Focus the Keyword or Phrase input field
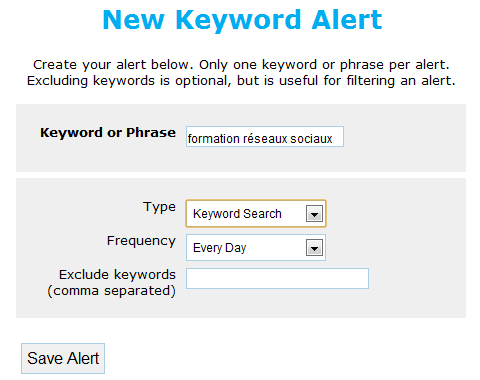The width and height of the screenshot is (480, 380). point(265,136)
